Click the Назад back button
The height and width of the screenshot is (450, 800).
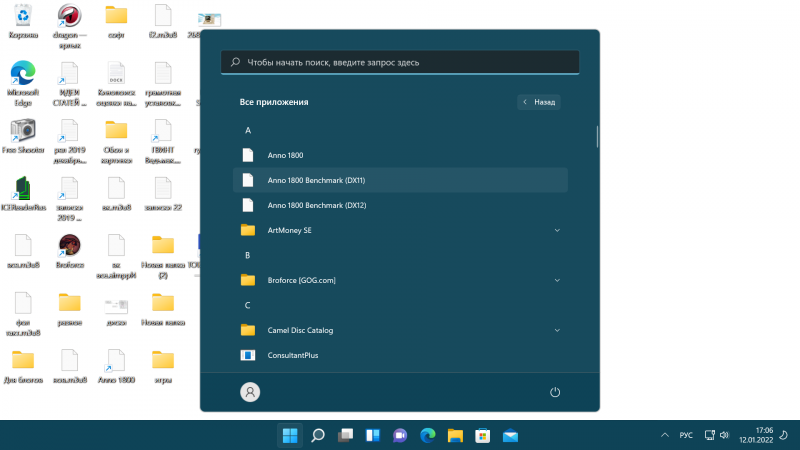[539, 102]
